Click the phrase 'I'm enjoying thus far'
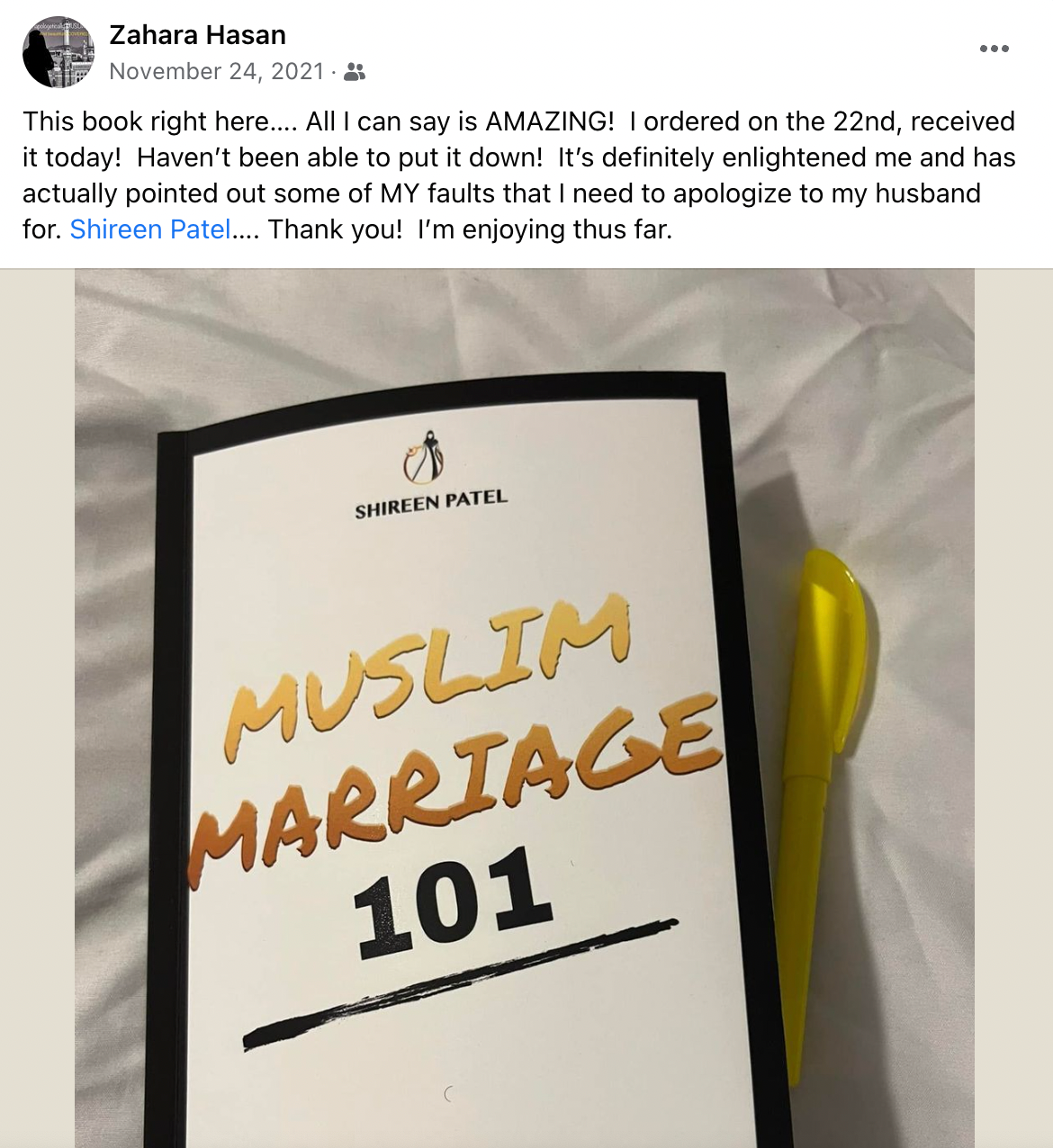The image size is (1053, 1148). click(544, 229)
